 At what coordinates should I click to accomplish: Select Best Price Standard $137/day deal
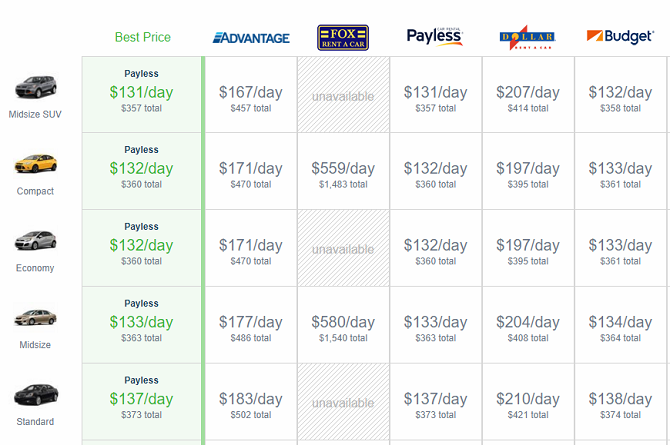[x=142, y=399]
